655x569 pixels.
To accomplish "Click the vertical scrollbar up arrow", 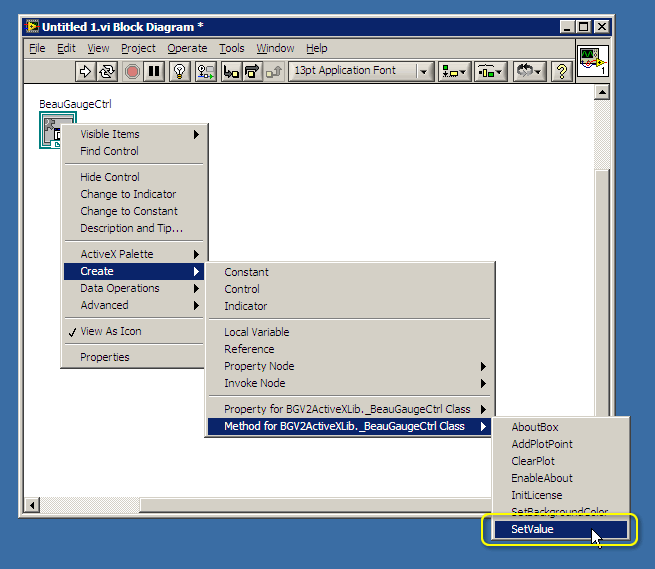I will tap(602, 92).
